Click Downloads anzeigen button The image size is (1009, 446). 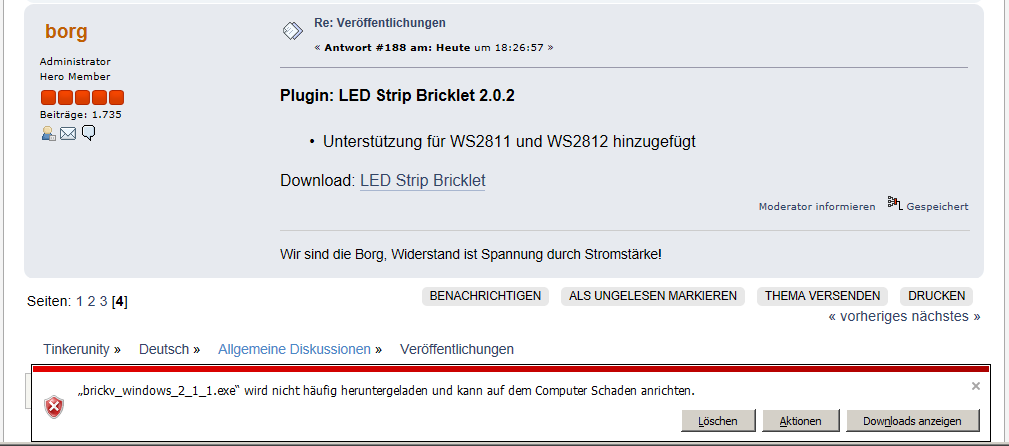click(912, 421)
